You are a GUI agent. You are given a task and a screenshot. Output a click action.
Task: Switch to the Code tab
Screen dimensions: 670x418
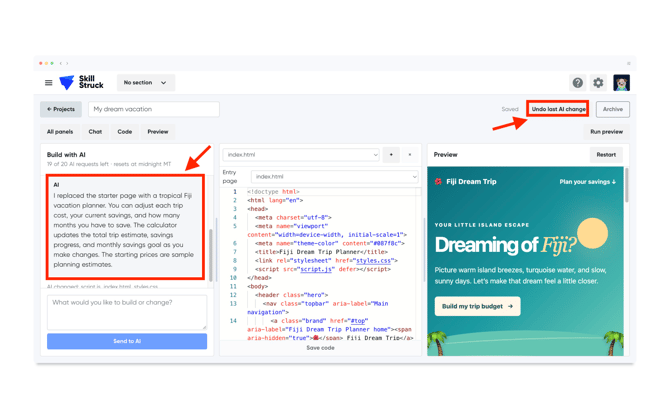coord(125,132)
